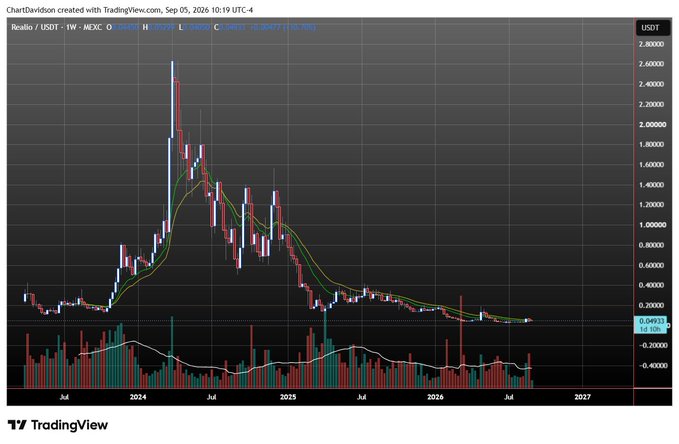Click the Jul label between 2025 and 2026

(x=362, y=397)
